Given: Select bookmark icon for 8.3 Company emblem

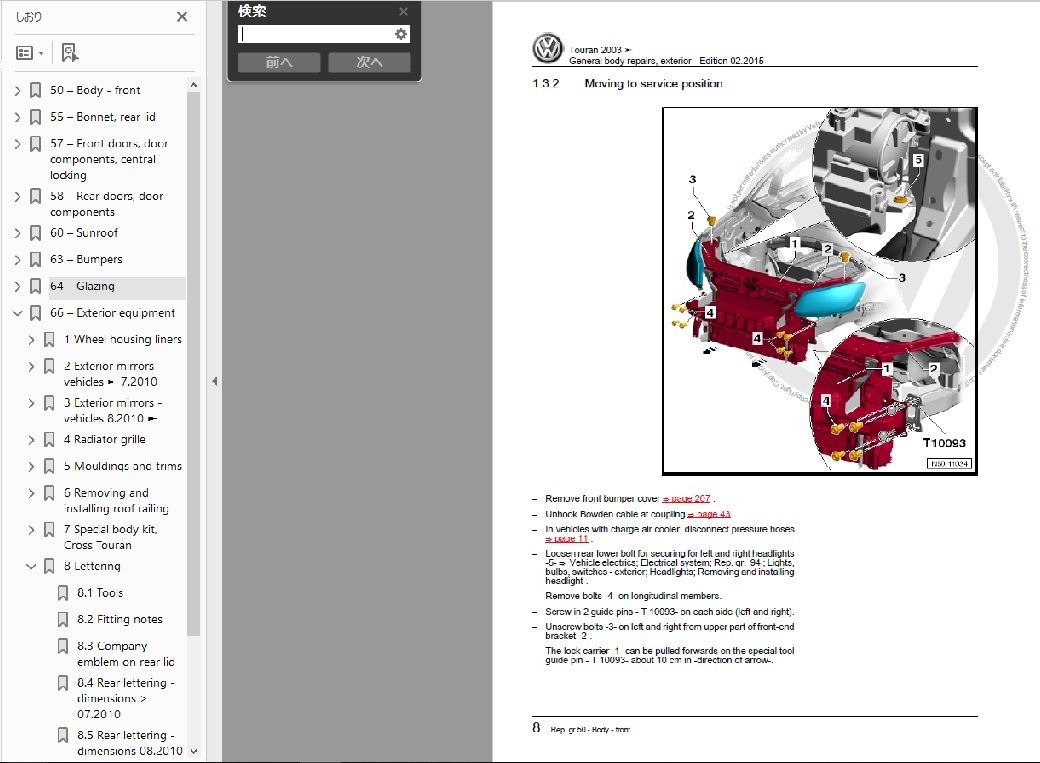Looking at the screenshot, I should coord(63,646).
